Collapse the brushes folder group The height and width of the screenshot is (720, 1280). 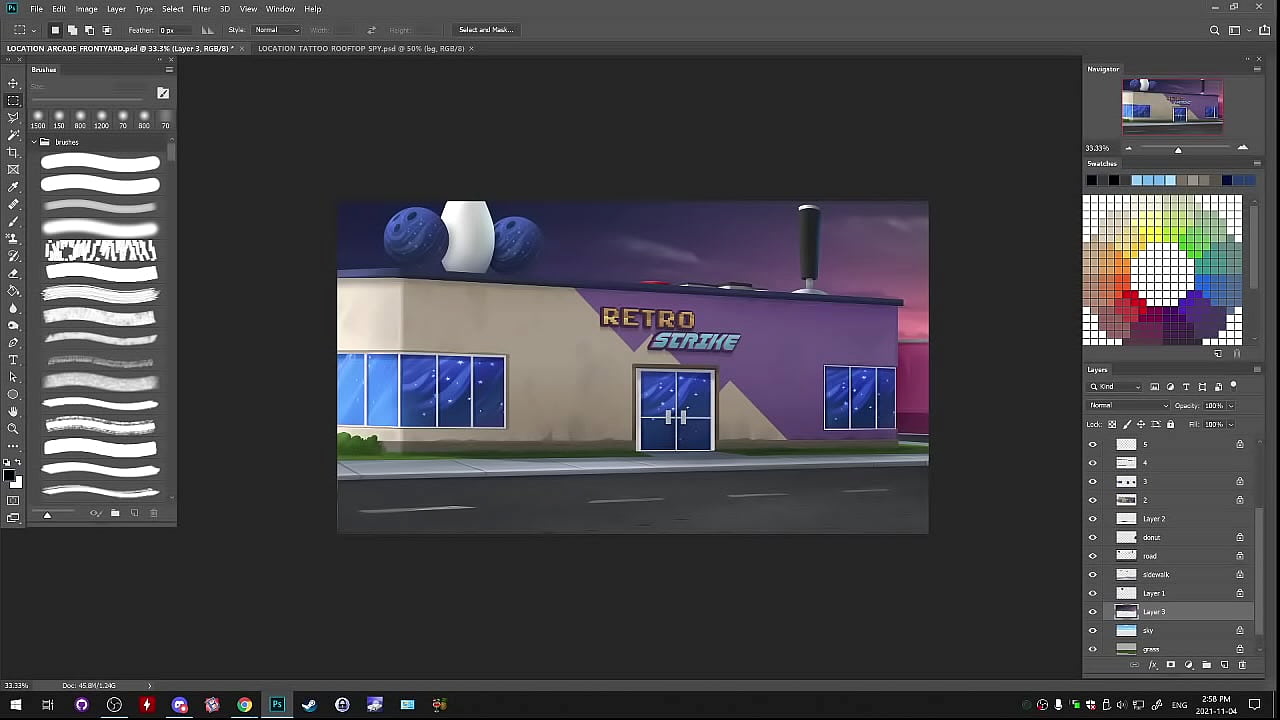33,142
